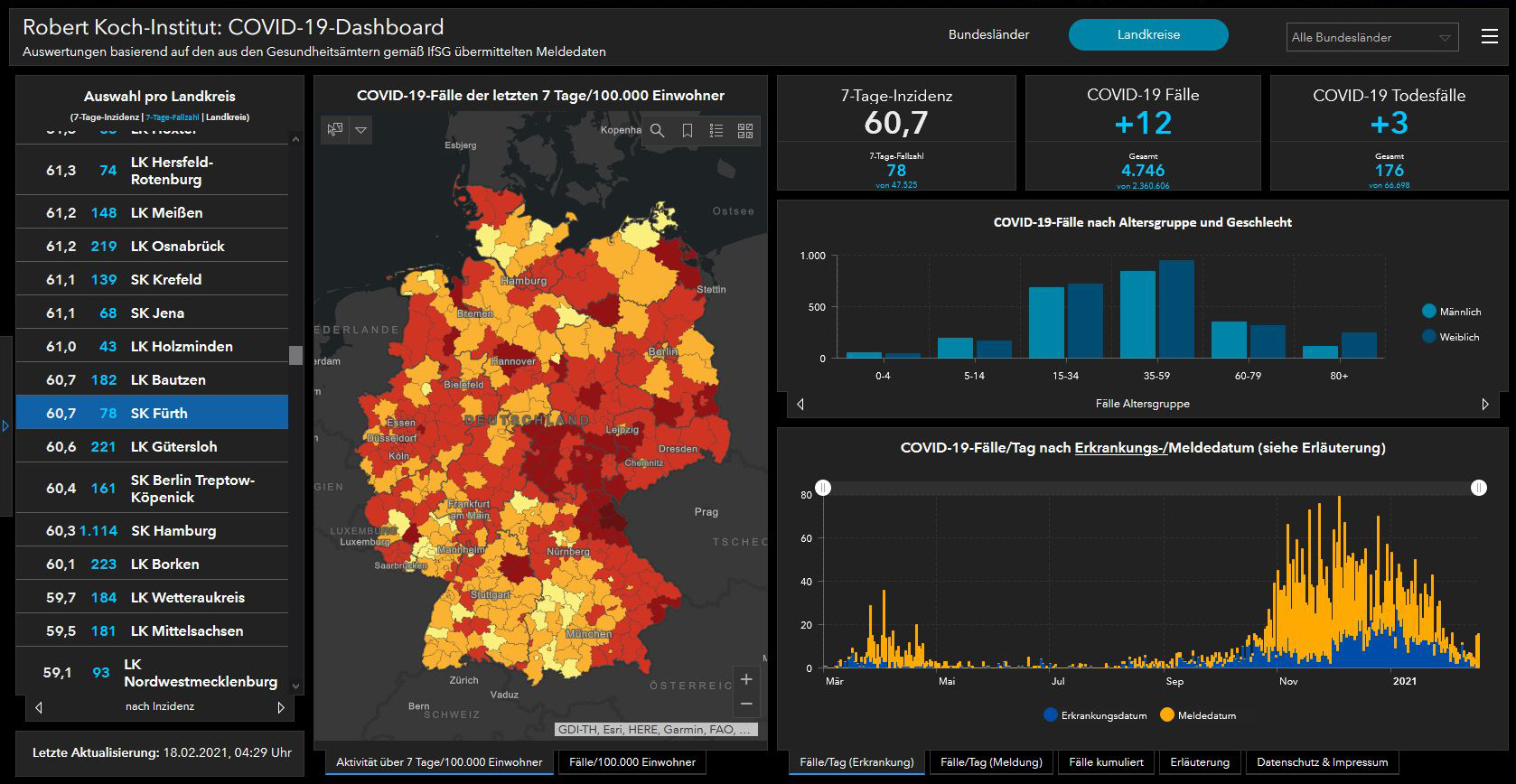This screenshot has width=1516, height=784.
Task: Switch view to Bundesländer
Action: (x=988, y=34)
